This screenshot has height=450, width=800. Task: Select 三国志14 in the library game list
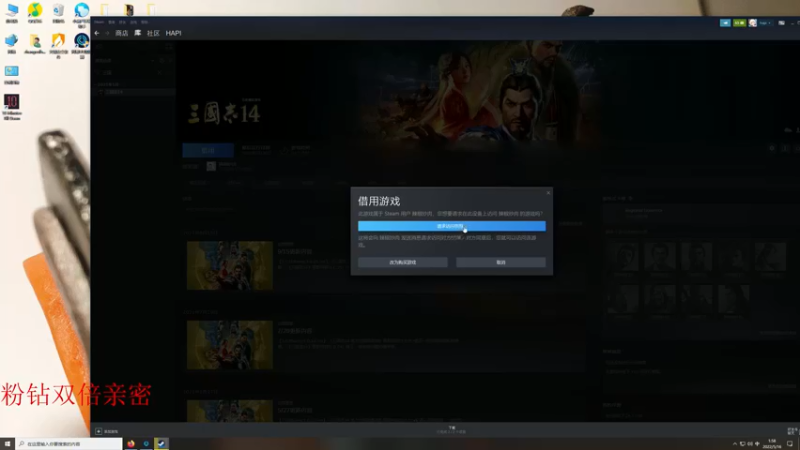[x=134, y=92]
